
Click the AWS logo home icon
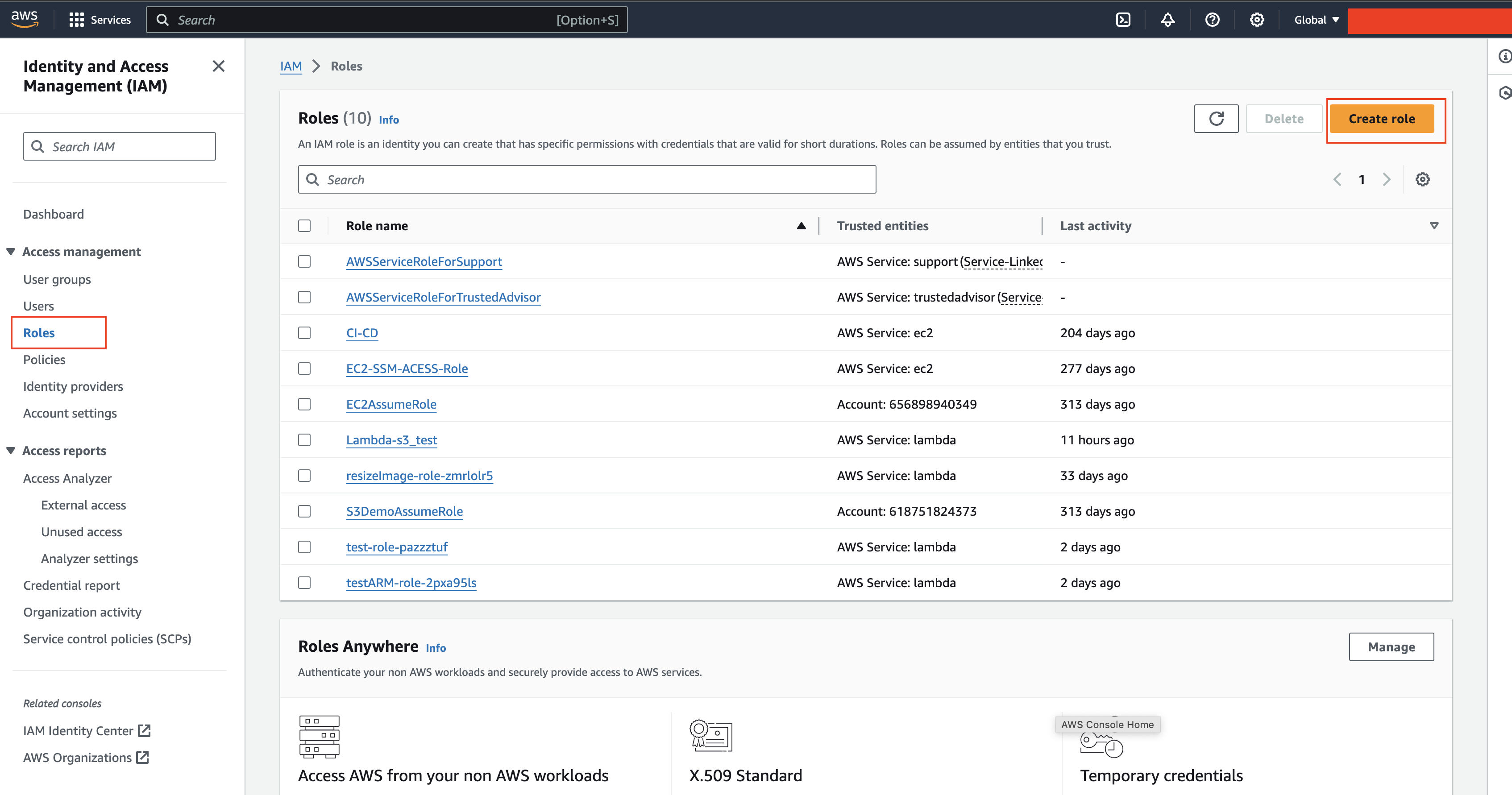pyautogui.click(x=25, y=19)
